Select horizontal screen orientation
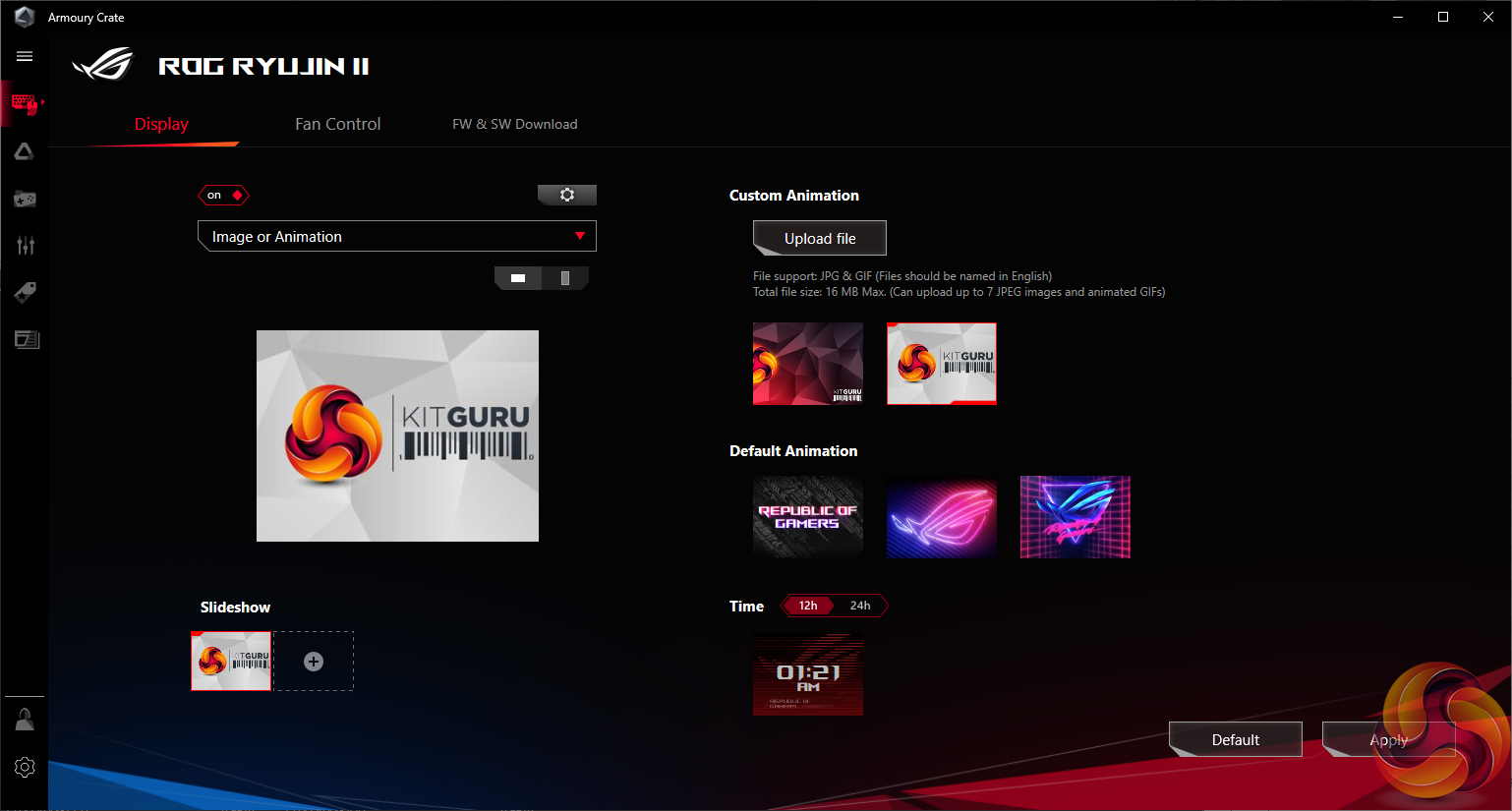Screen dimensions: 1512x811 [518, 278]
